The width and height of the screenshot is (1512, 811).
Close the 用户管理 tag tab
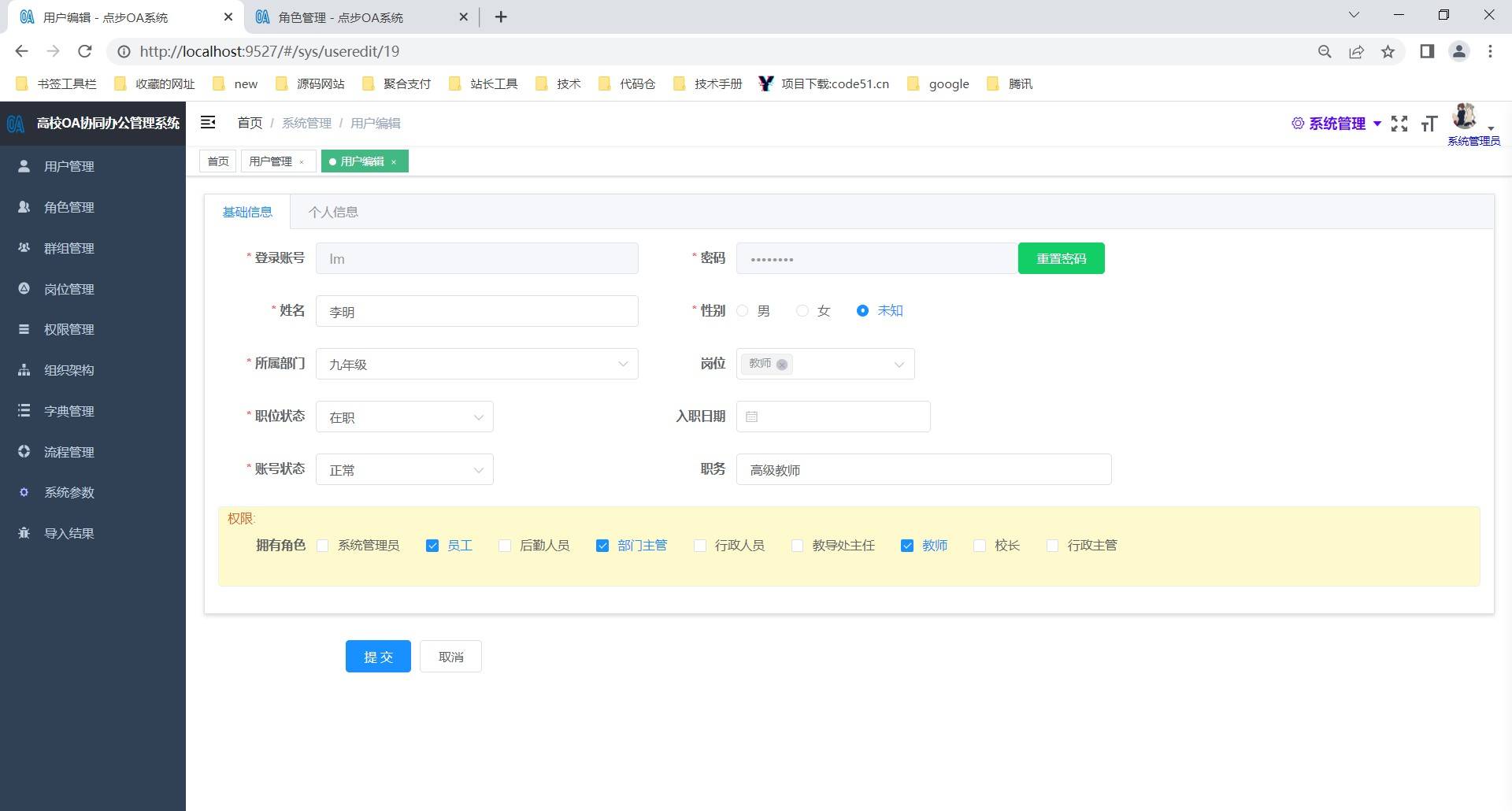302,162
